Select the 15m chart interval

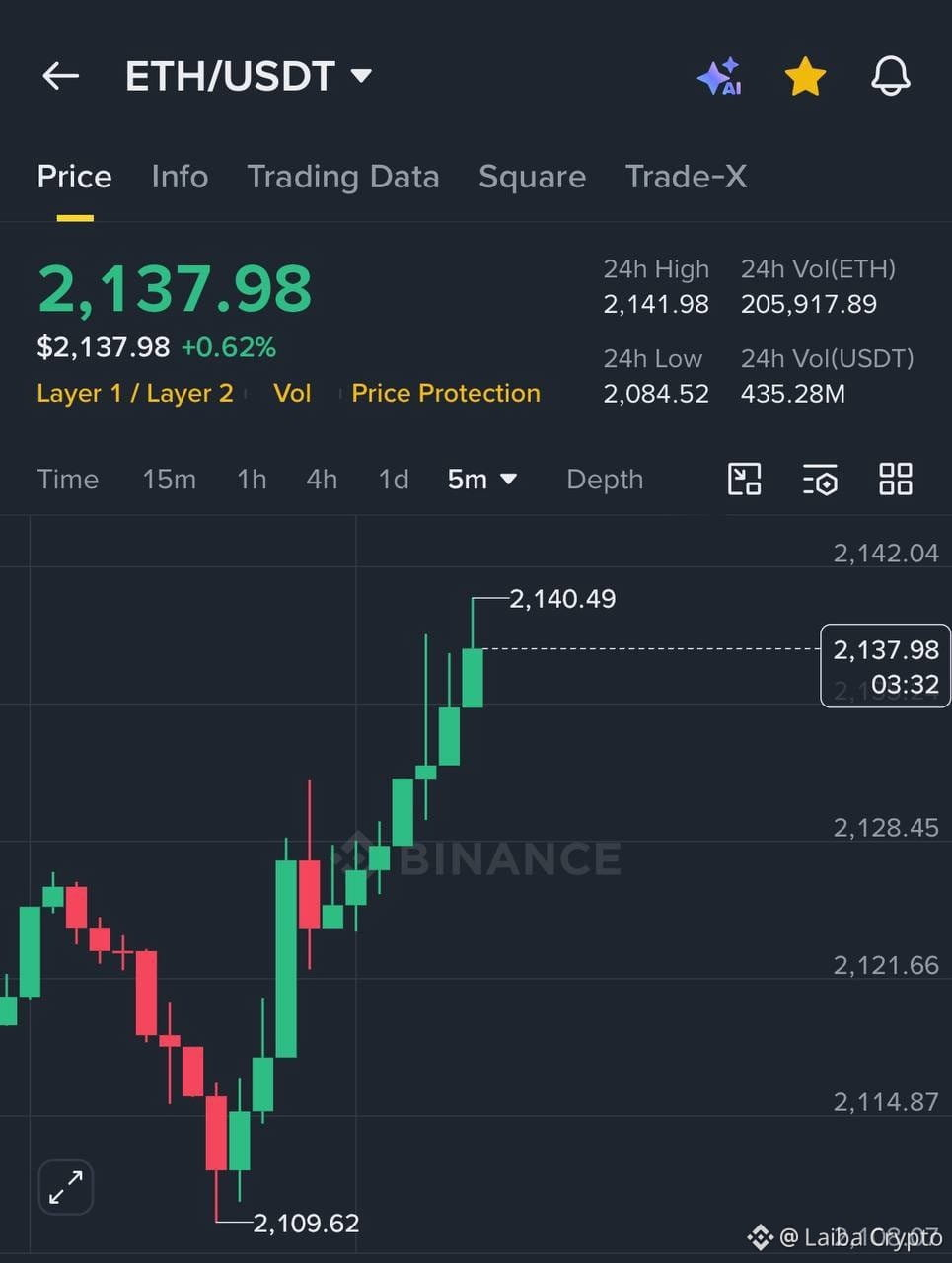click(169, 480)
